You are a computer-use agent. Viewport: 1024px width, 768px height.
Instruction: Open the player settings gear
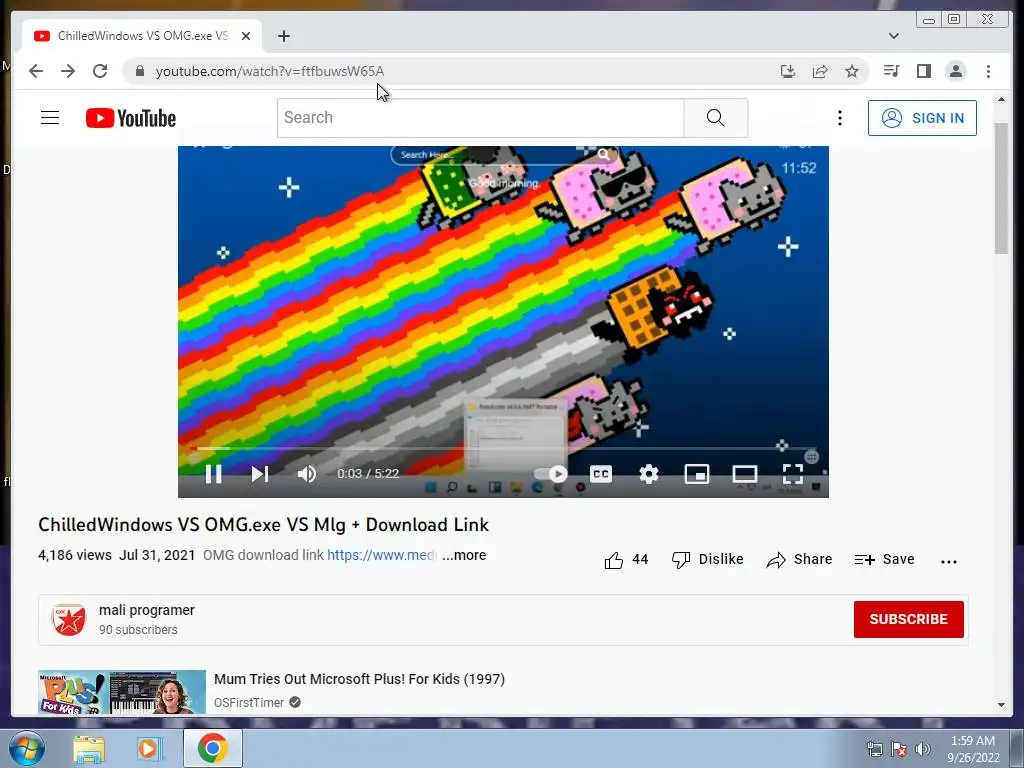[x=648, y=473]
